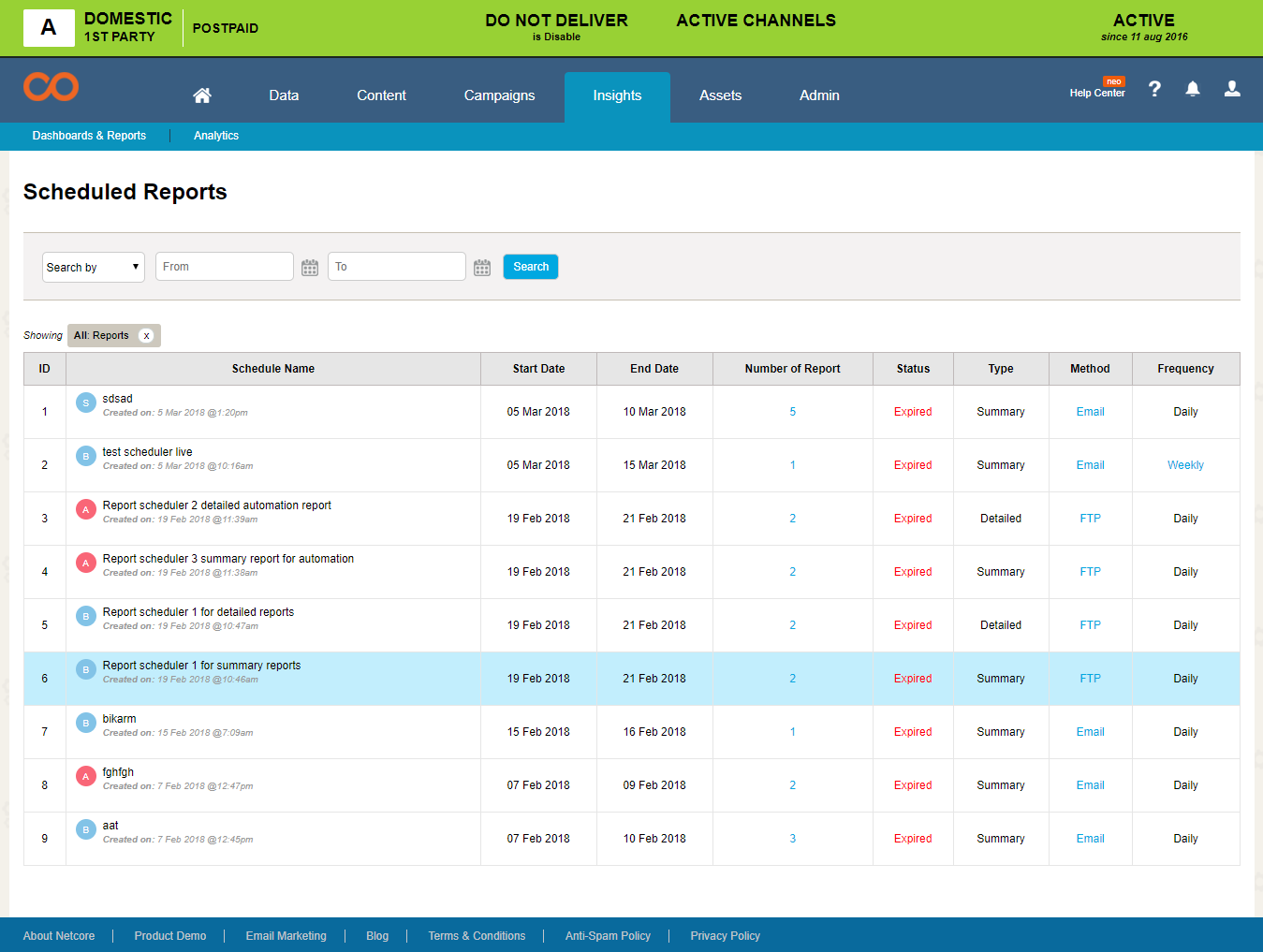The image size is (1263, 952).
Task: Open Terms & Conditions footer link
Action: point(477,936)
